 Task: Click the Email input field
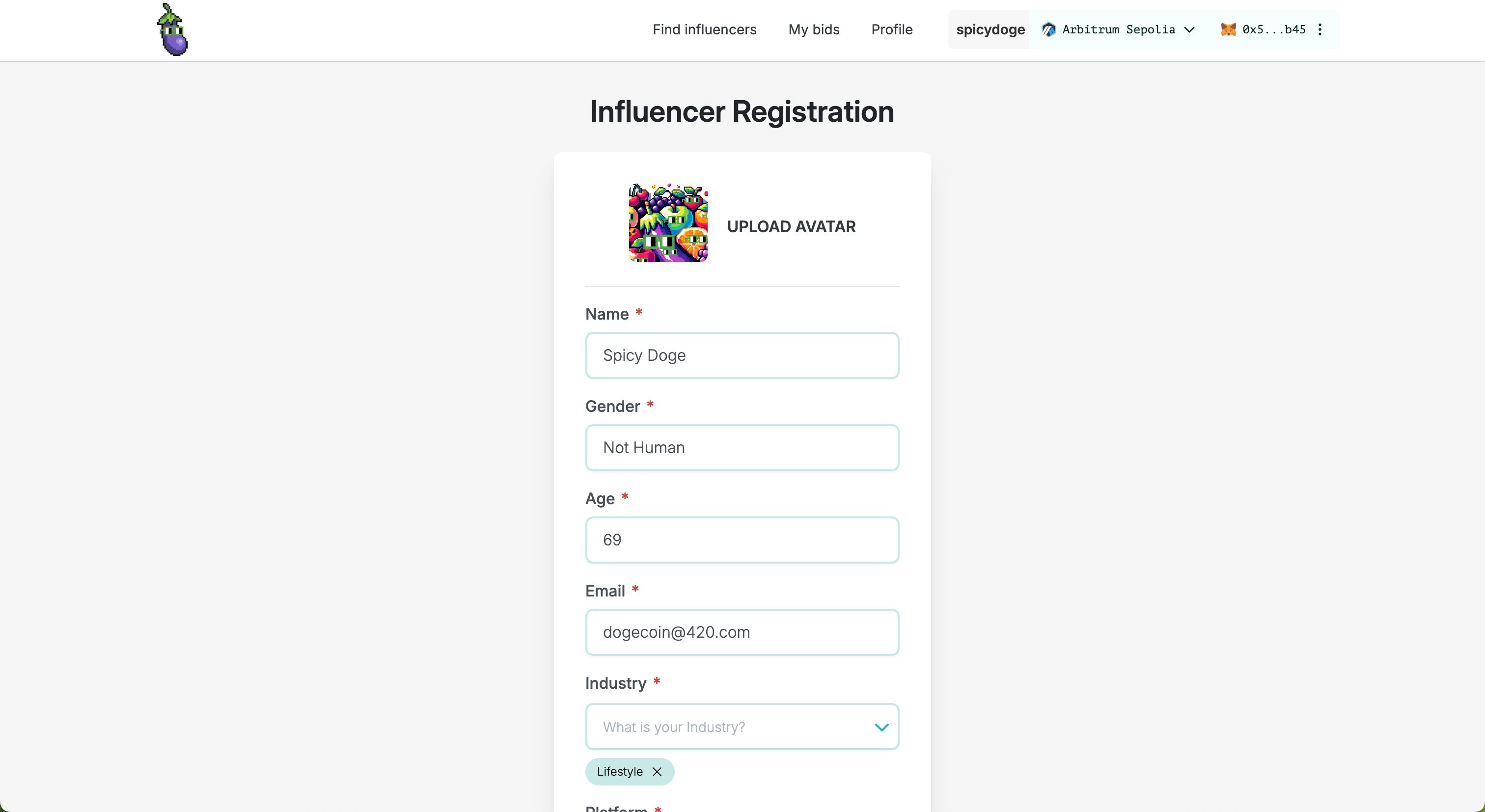(x=742, y=632)
